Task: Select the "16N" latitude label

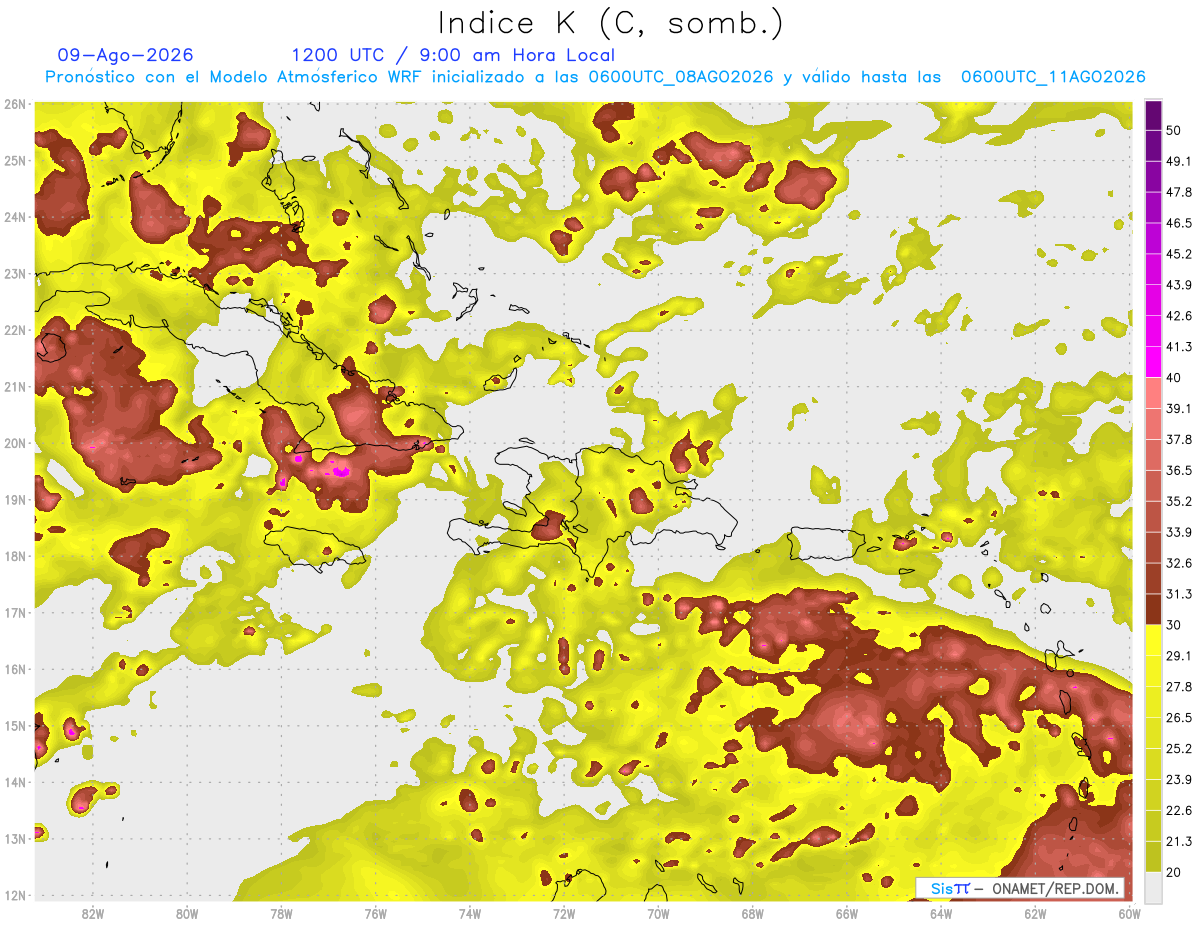Action: click(16, 669)
